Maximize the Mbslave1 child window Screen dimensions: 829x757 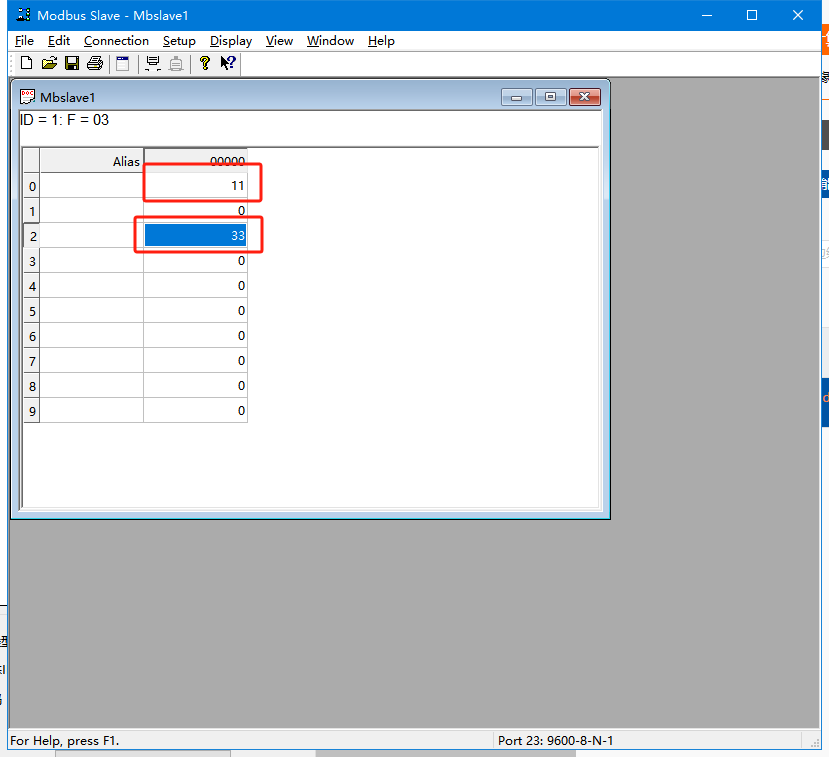(550, 97)
